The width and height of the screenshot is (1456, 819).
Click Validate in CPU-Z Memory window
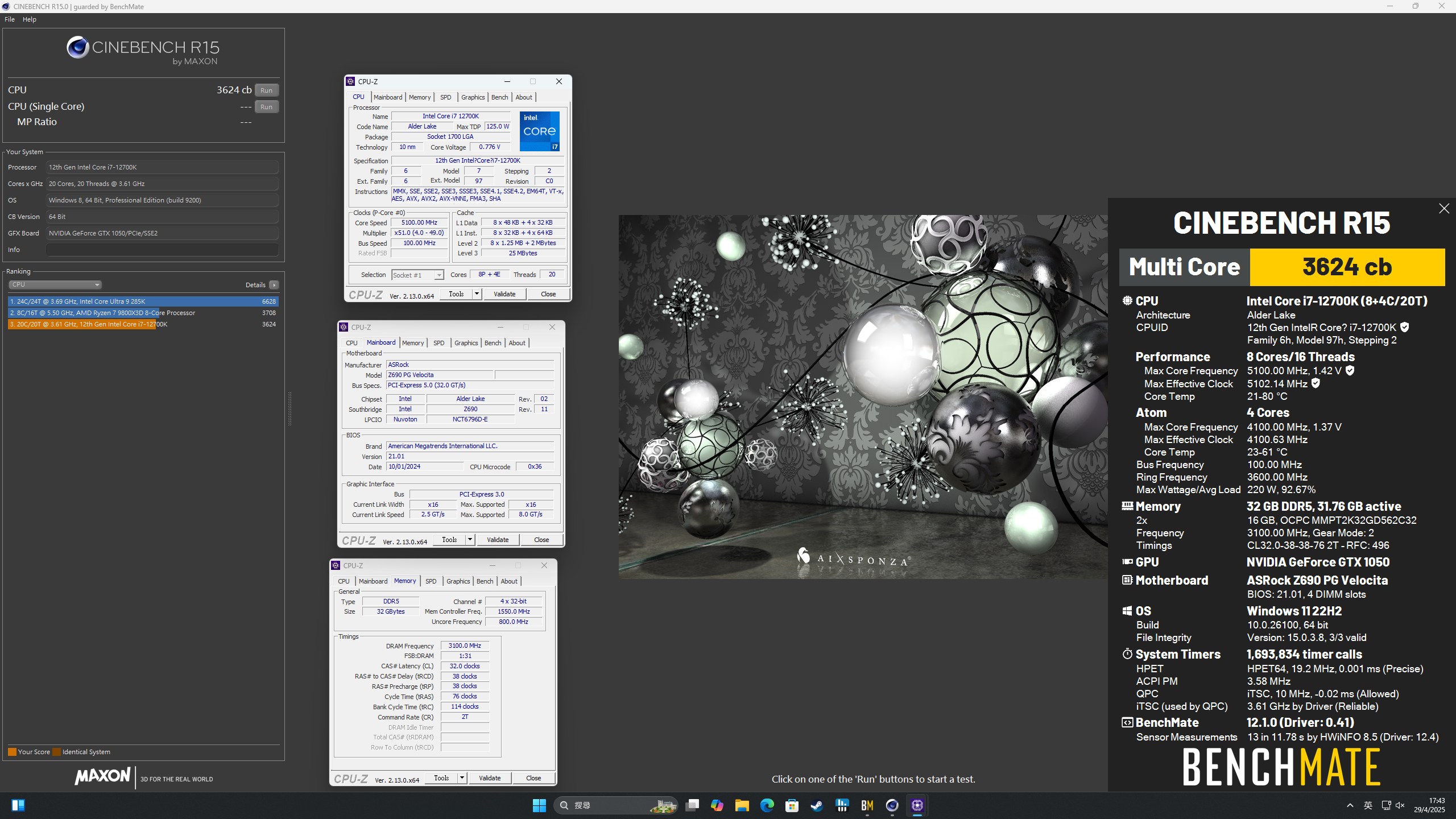click(490, 778)
